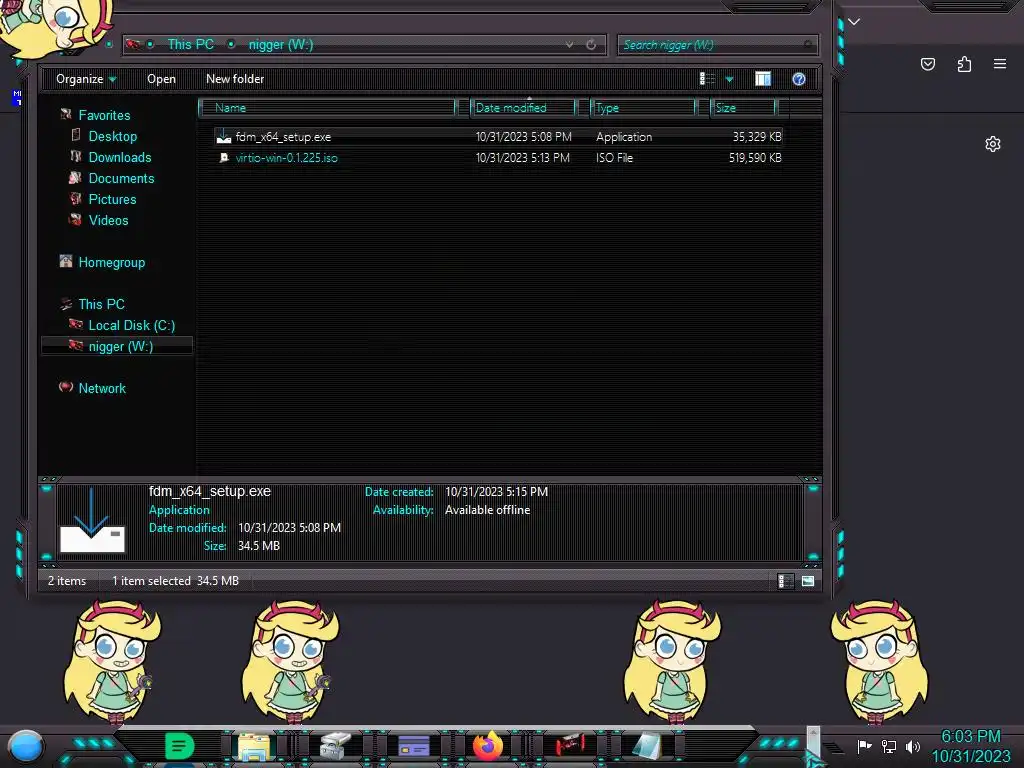1024x768 pixels.
Task: Open Action Center flag in system tray
Action: point(864,746)
